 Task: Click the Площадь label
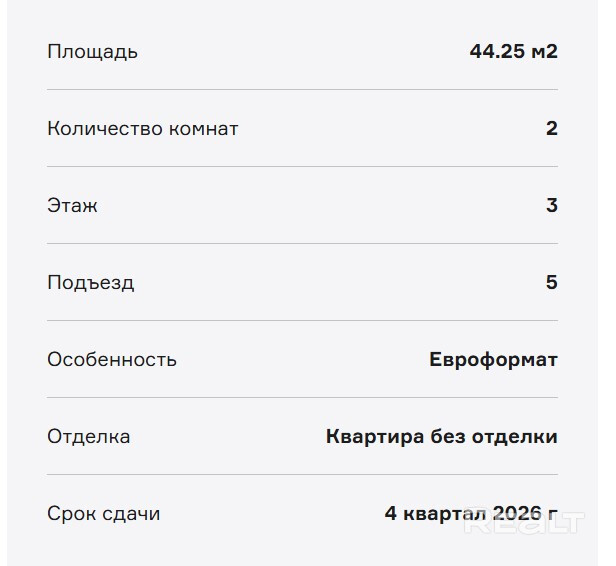(92, 51)
